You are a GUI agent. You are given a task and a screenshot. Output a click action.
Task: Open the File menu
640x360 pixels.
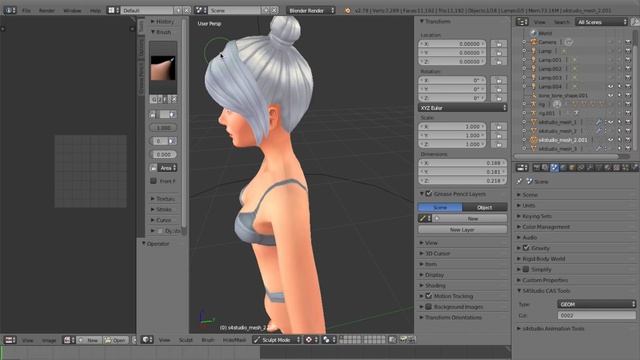point(27,10)
